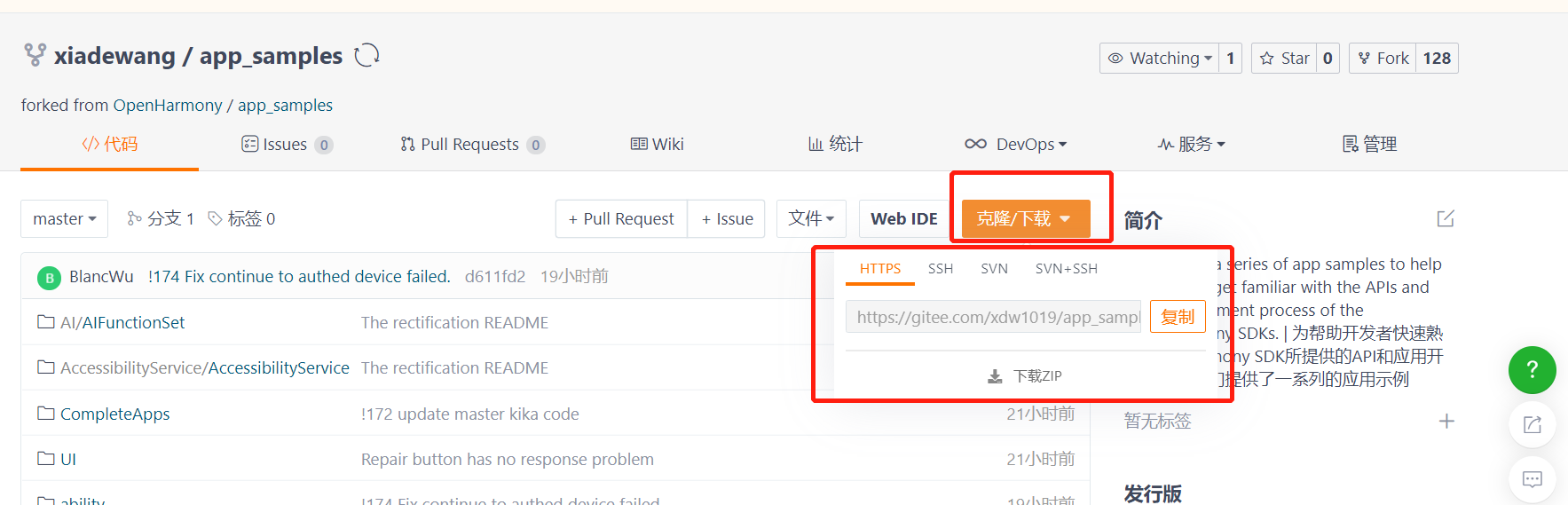Select the SVN+SSH clone tab
1568x505 pixels.
[x=1067, y=269]
